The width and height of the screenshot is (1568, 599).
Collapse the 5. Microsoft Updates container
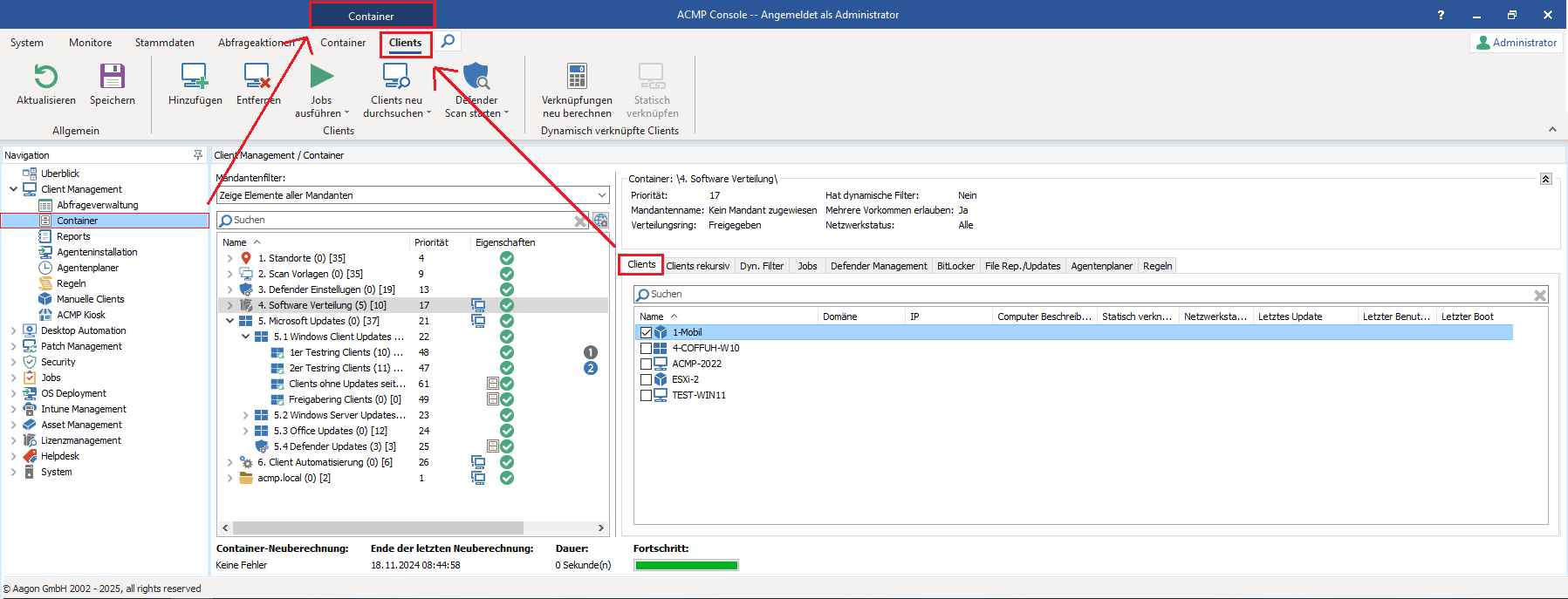[x=229, y=321]
